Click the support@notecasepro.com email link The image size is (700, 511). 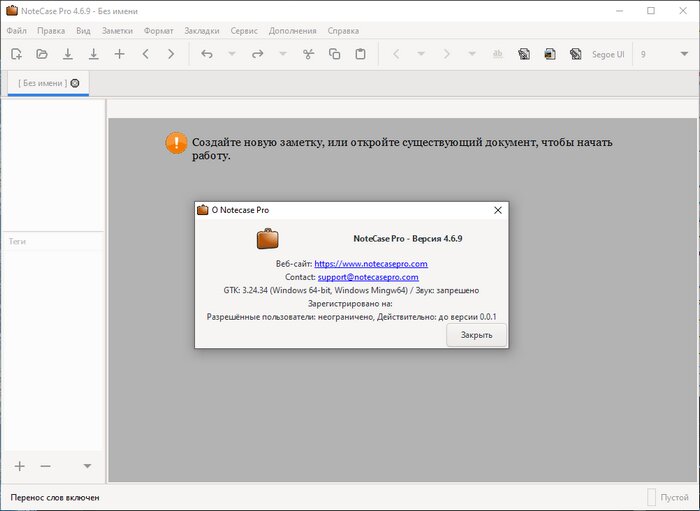tap(368, 277)
